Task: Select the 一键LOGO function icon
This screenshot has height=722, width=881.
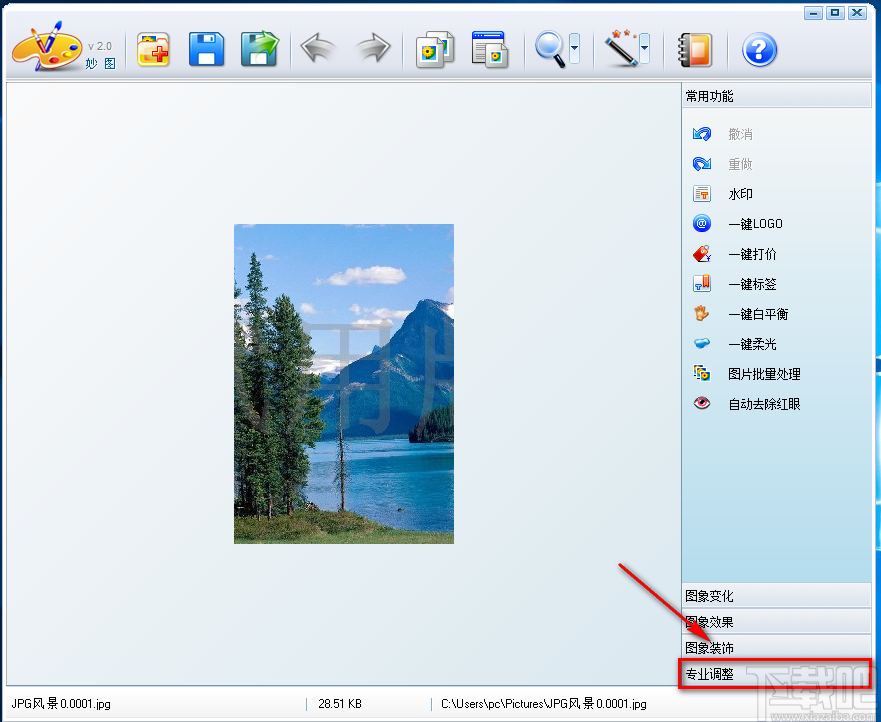Action: click(x=701, y=224)
